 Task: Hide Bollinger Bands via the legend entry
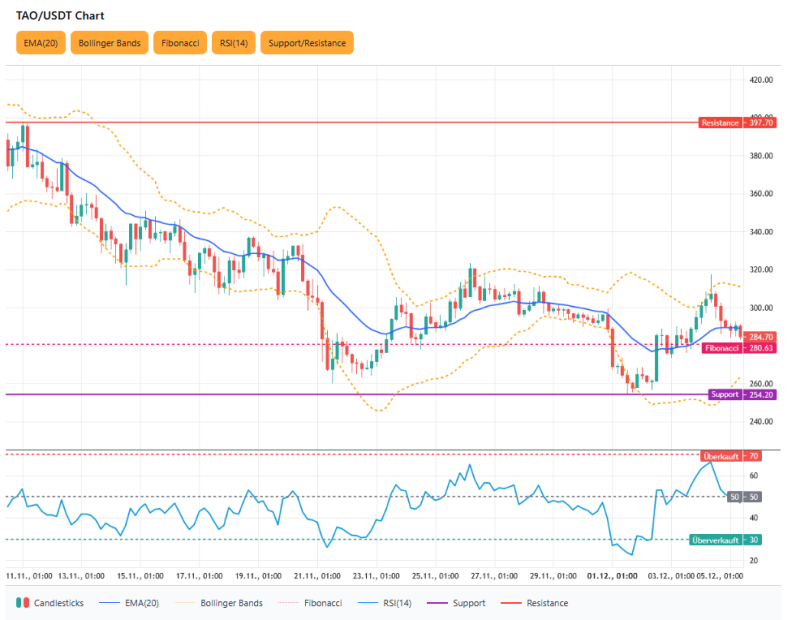[213, 603]
